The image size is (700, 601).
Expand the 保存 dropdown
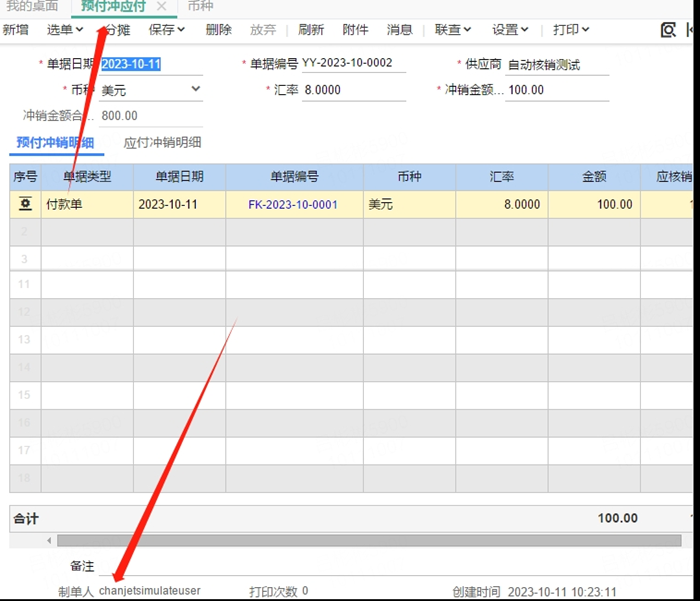167,29
